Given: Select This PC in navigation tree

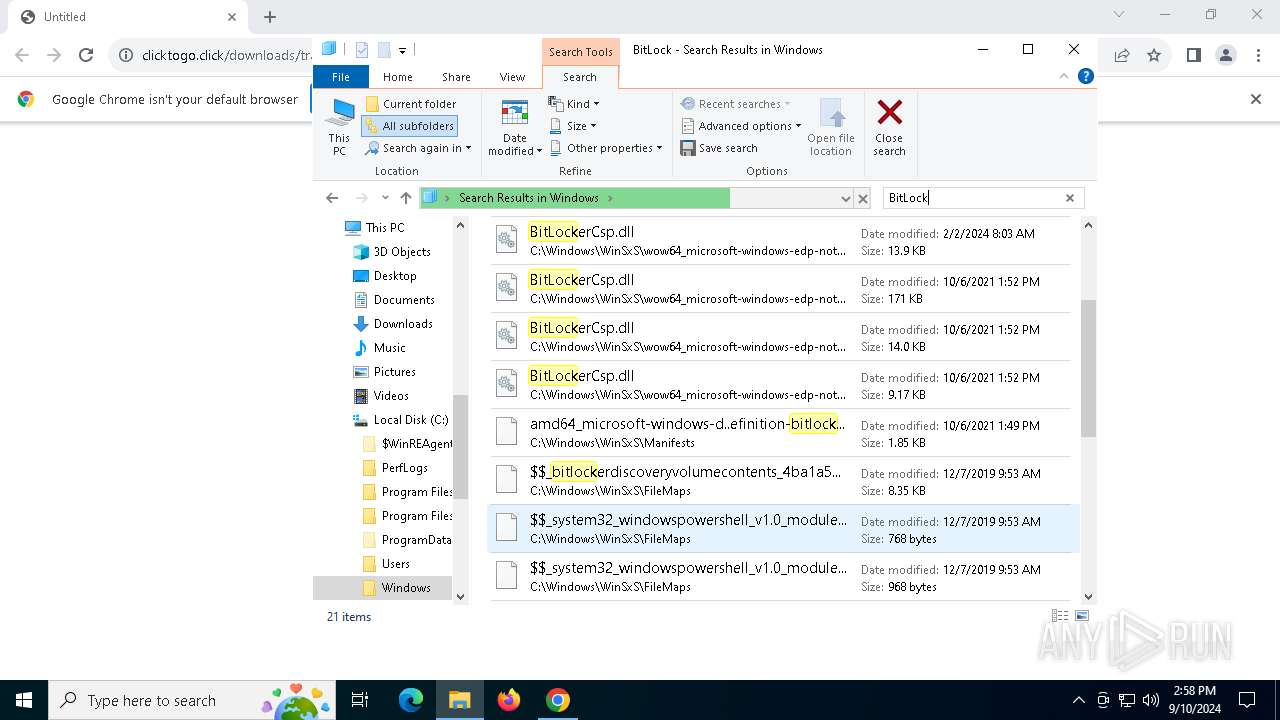Looking at the screenshot, I should (x=385, y=228).
